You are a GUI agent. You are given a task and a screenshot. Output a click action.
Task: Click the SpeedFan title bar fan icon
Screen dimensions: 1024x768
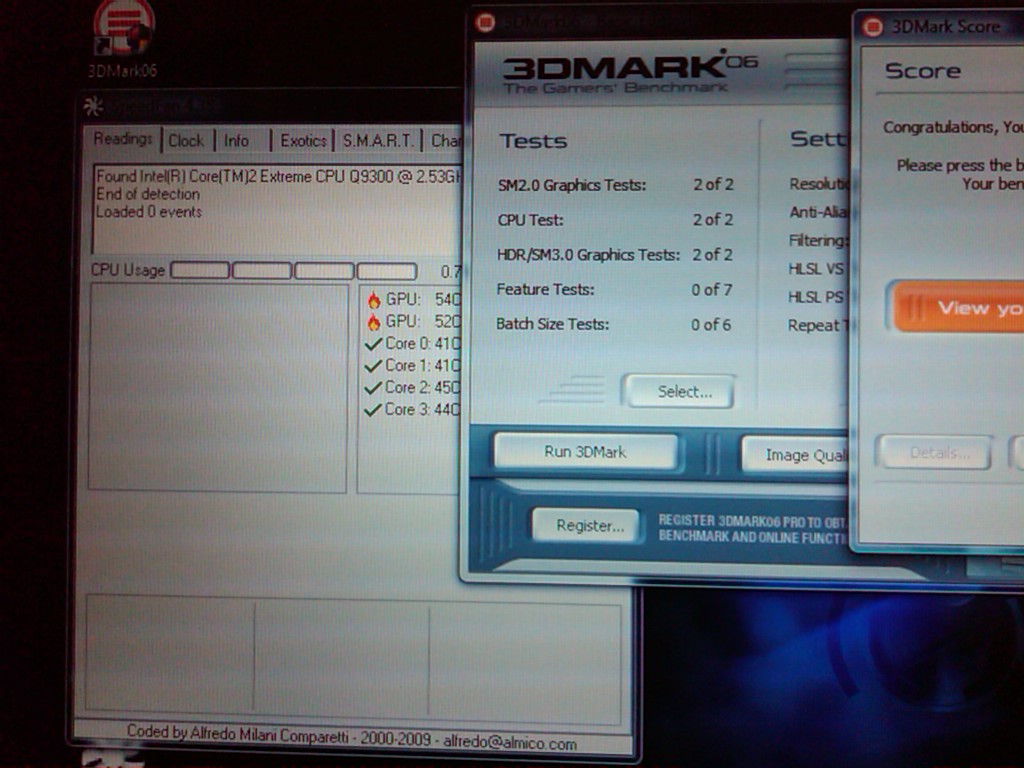coord(93,106)
